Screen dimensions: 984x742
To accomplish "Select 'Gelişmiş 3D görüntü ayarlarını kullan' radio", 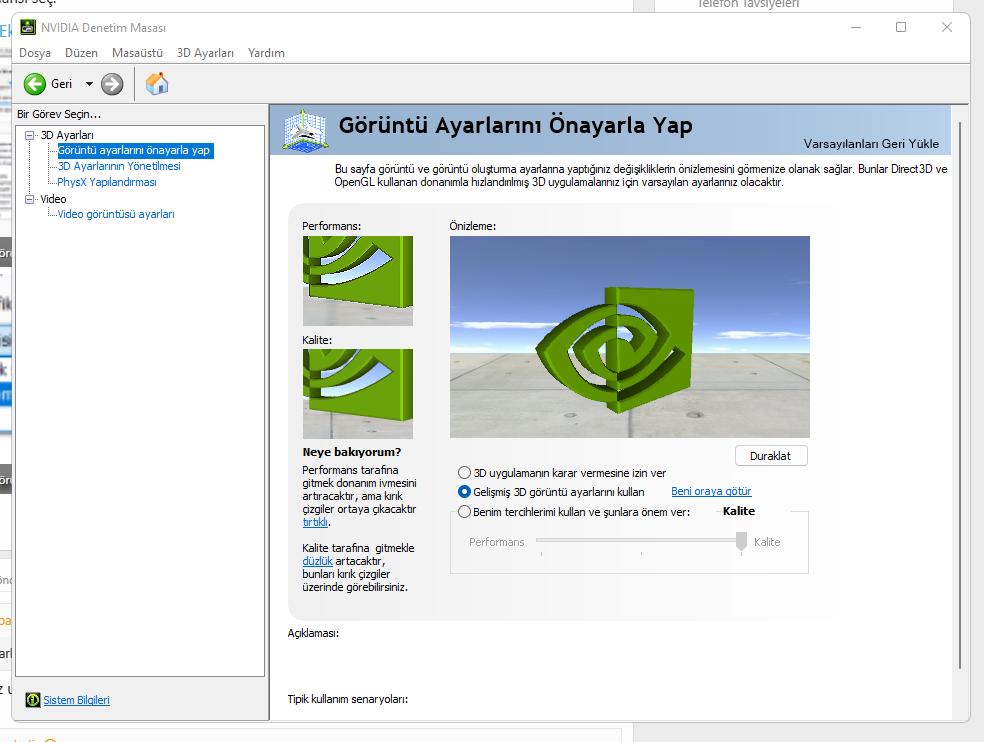I will click(x=464, y=492).
